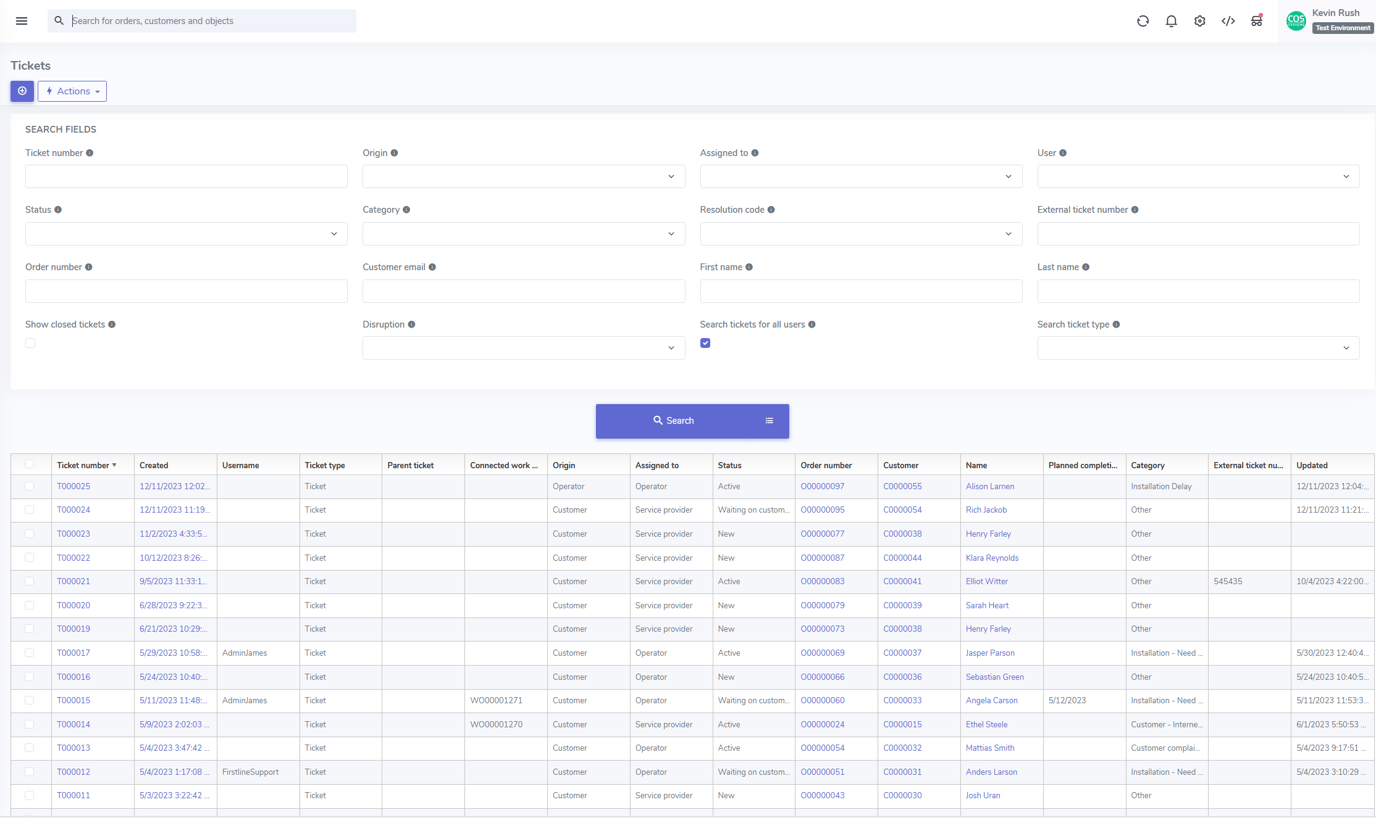1376x818 pixels.
Task: Open settings using the gear icon
Action: 1199,20
